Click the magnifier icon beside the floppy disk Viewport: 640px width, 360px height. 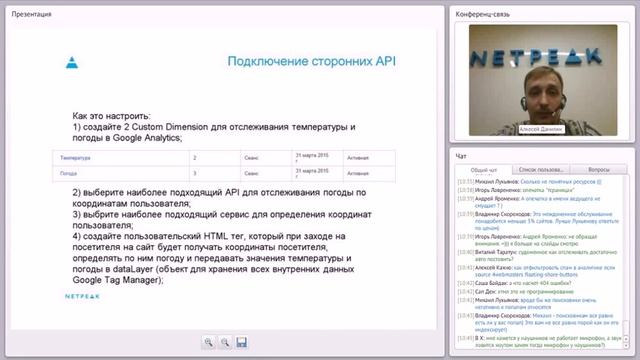point(225,342)
